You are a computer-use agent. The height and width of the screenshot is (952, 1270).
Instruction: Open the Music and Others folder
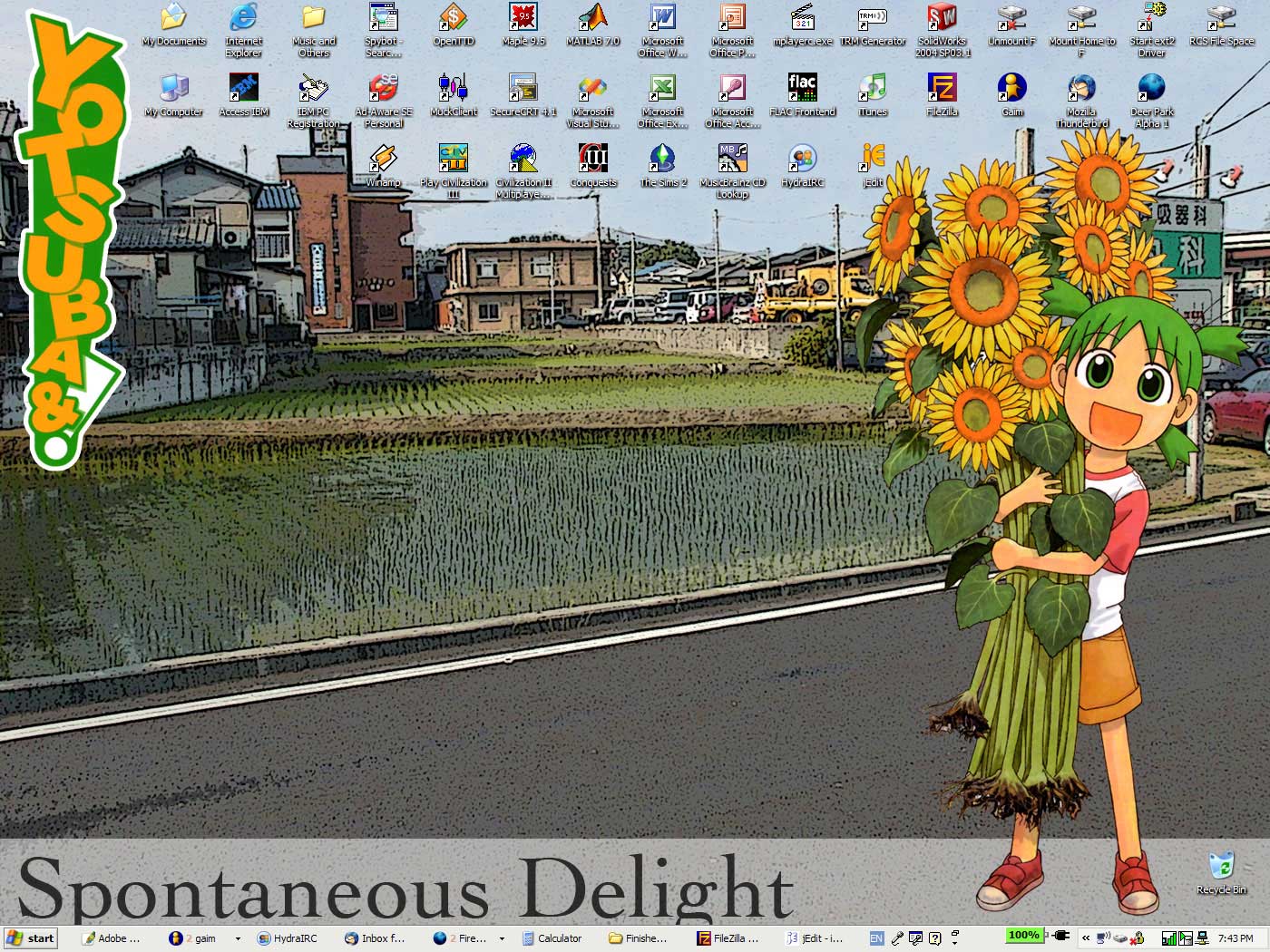point(314,30)
